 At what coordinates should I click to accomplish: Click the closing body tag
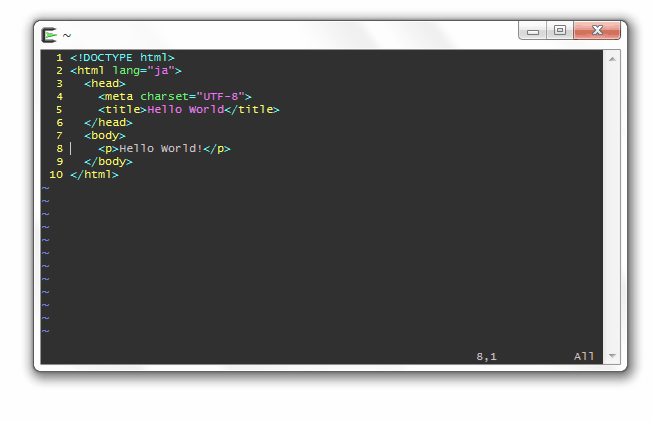point(108,161)
